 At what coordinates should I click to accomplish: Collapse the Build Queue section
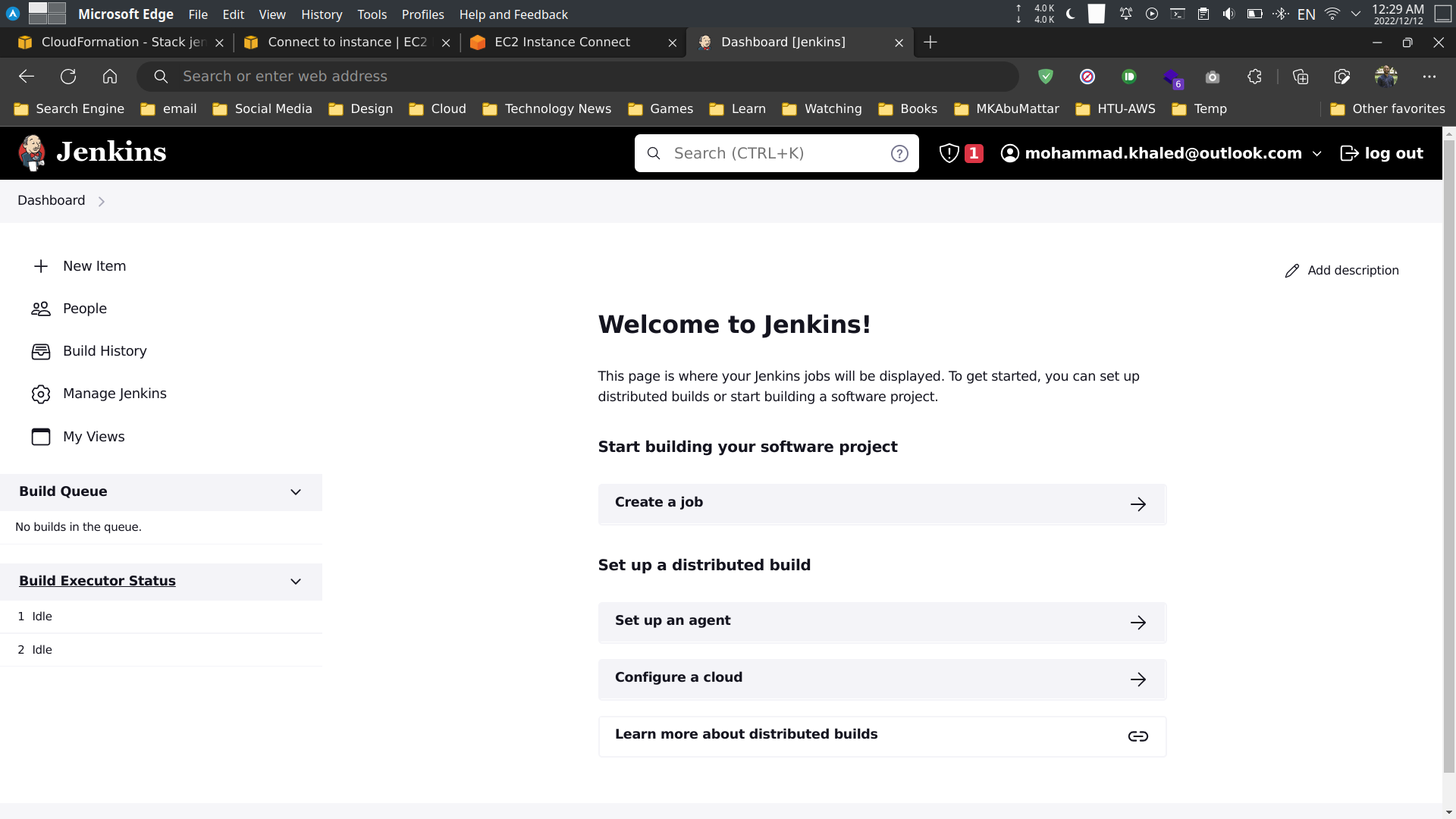(x=296, y=492)
